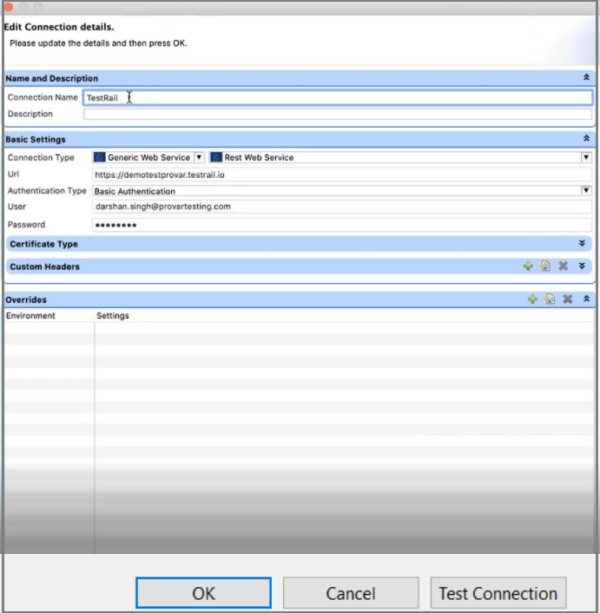Collapse the Overrides section

tap(586, 299)
